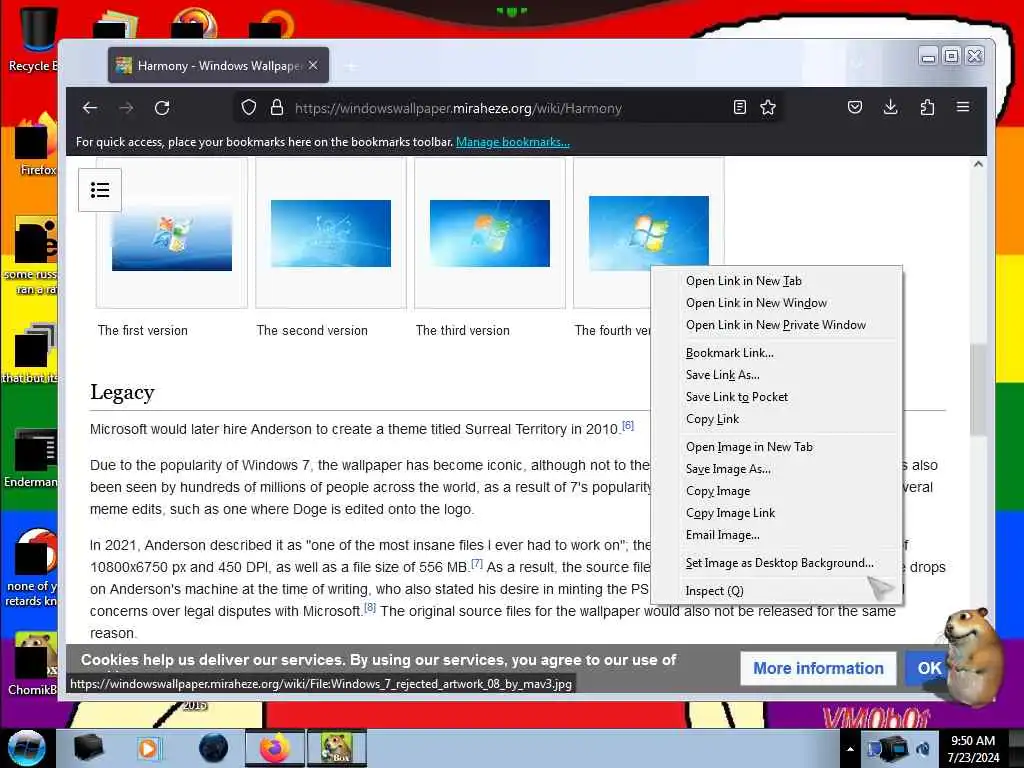Image resolution: width=1024 pixels, height=768 pixels.
Task: Select Save Link to Pocket
Action: pyautogui.click(x=776, y=397)
